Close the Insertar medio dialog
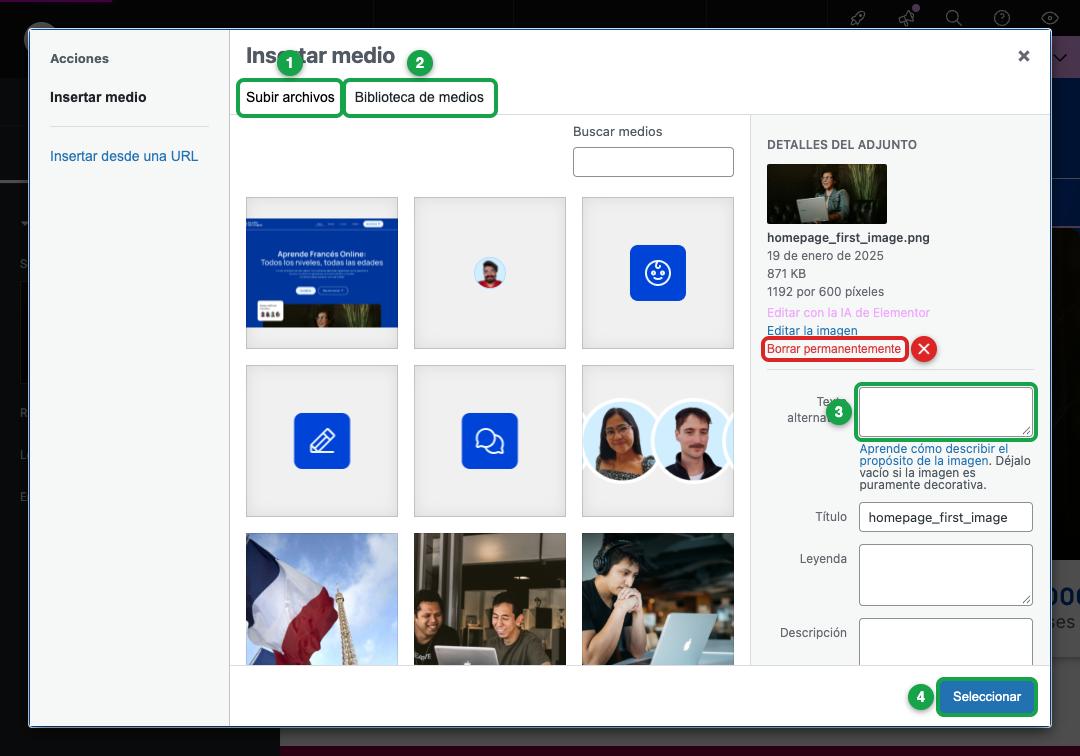 coord(1024,56)
